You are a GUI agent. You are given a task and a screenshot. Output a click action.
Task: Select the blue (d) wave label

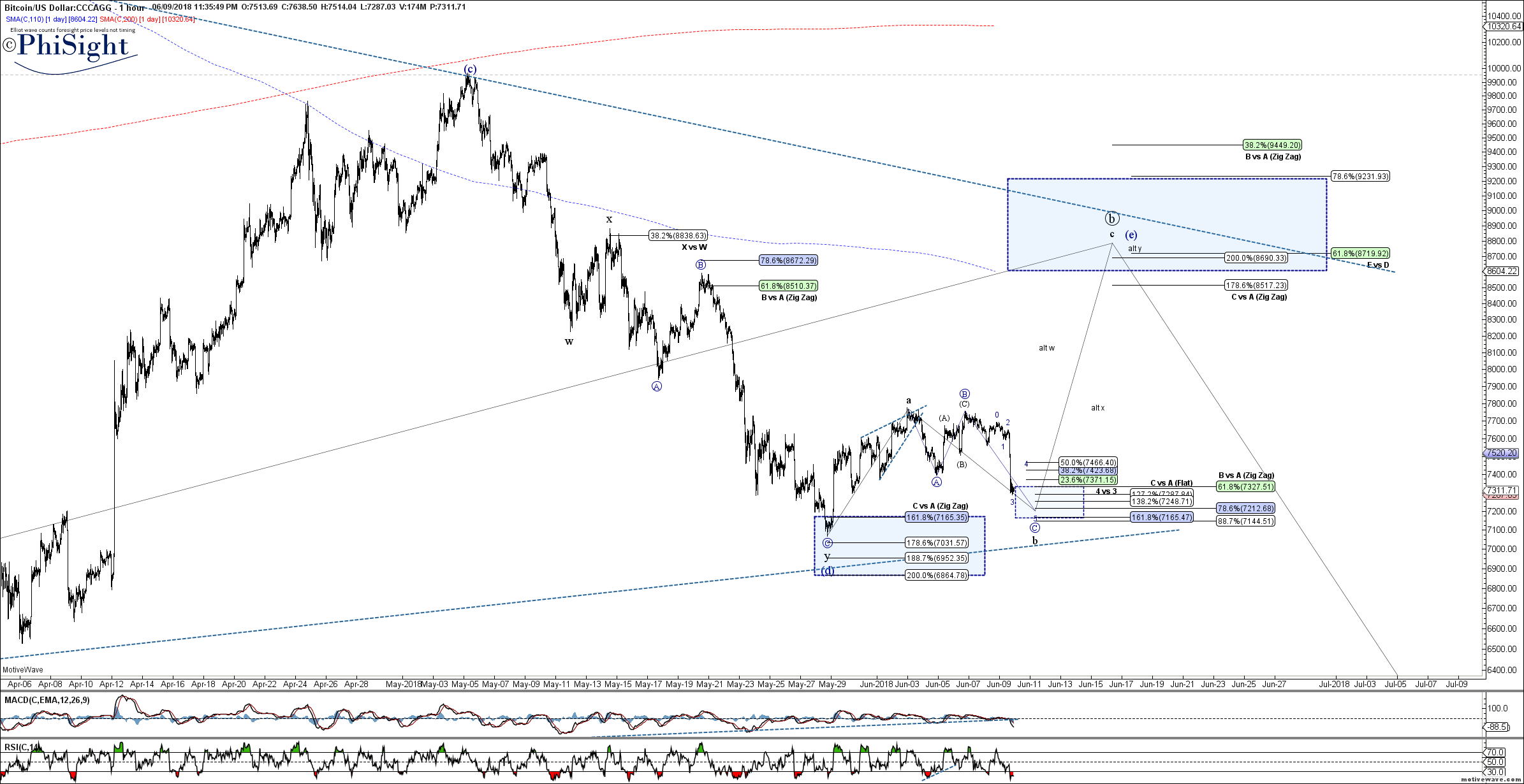pyautogui.click(x=827, y=570)
